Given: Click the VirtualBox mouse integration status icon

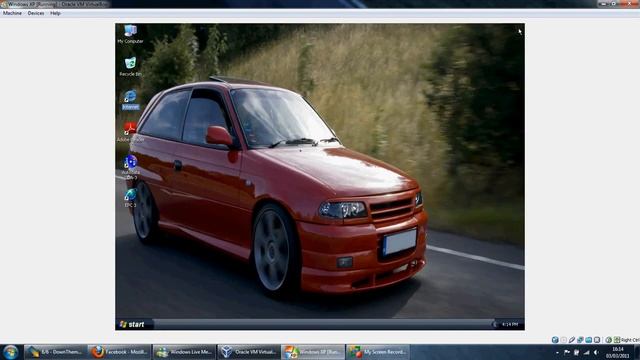Looking at the screenshot, I should 609,340.
